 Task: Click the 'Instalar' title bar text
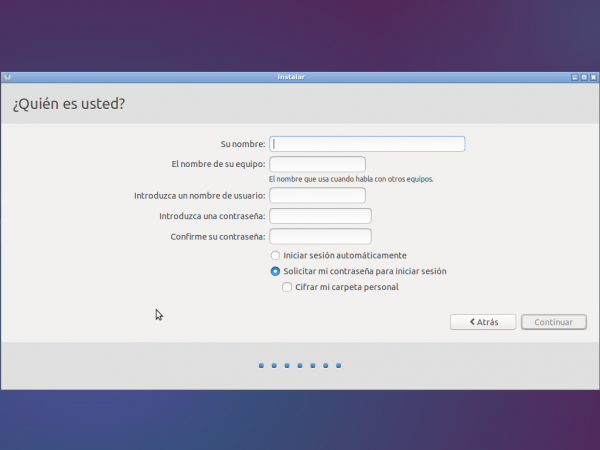290,77
